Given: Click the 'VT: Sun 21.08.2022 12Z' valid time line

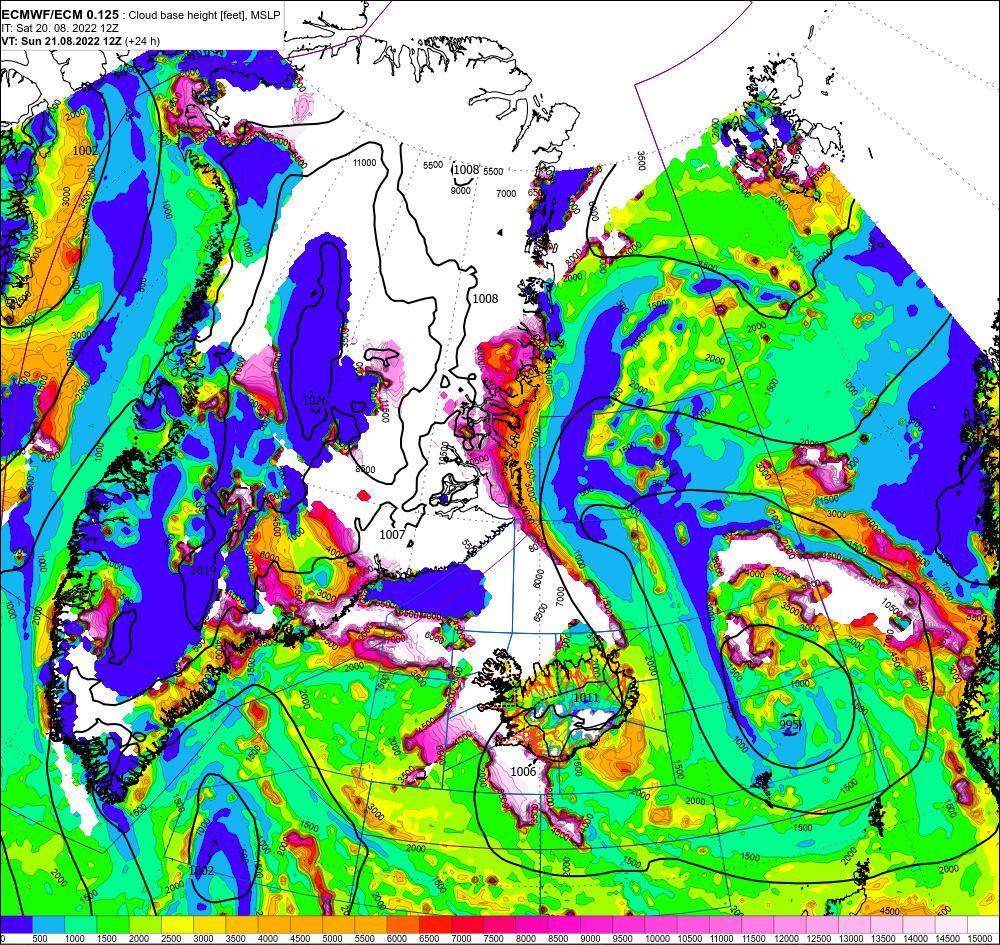Looking at the screenshot, I should click(x=62, y=41).
